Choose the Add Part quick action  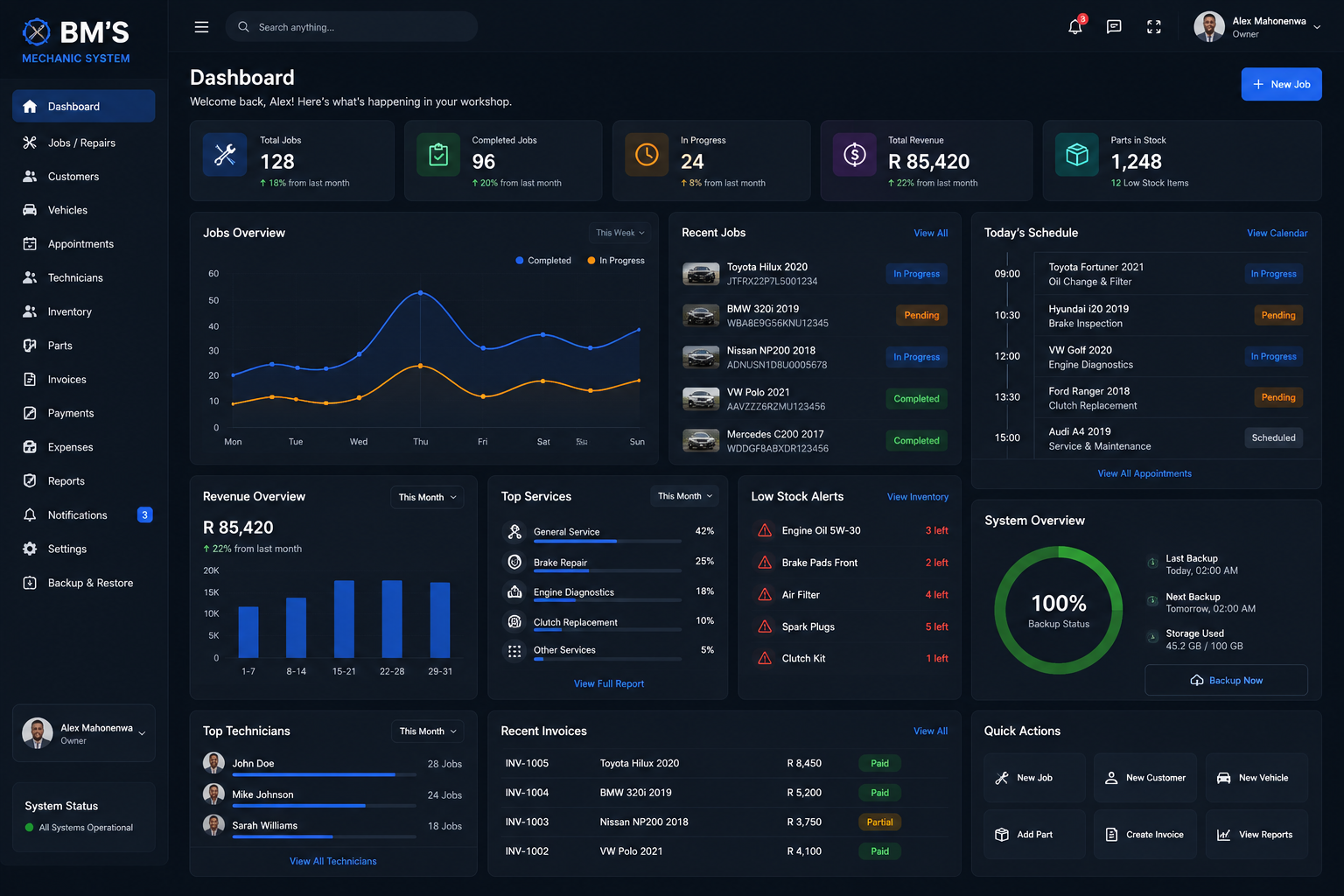pyautogui.click(x=1034, y=835)
